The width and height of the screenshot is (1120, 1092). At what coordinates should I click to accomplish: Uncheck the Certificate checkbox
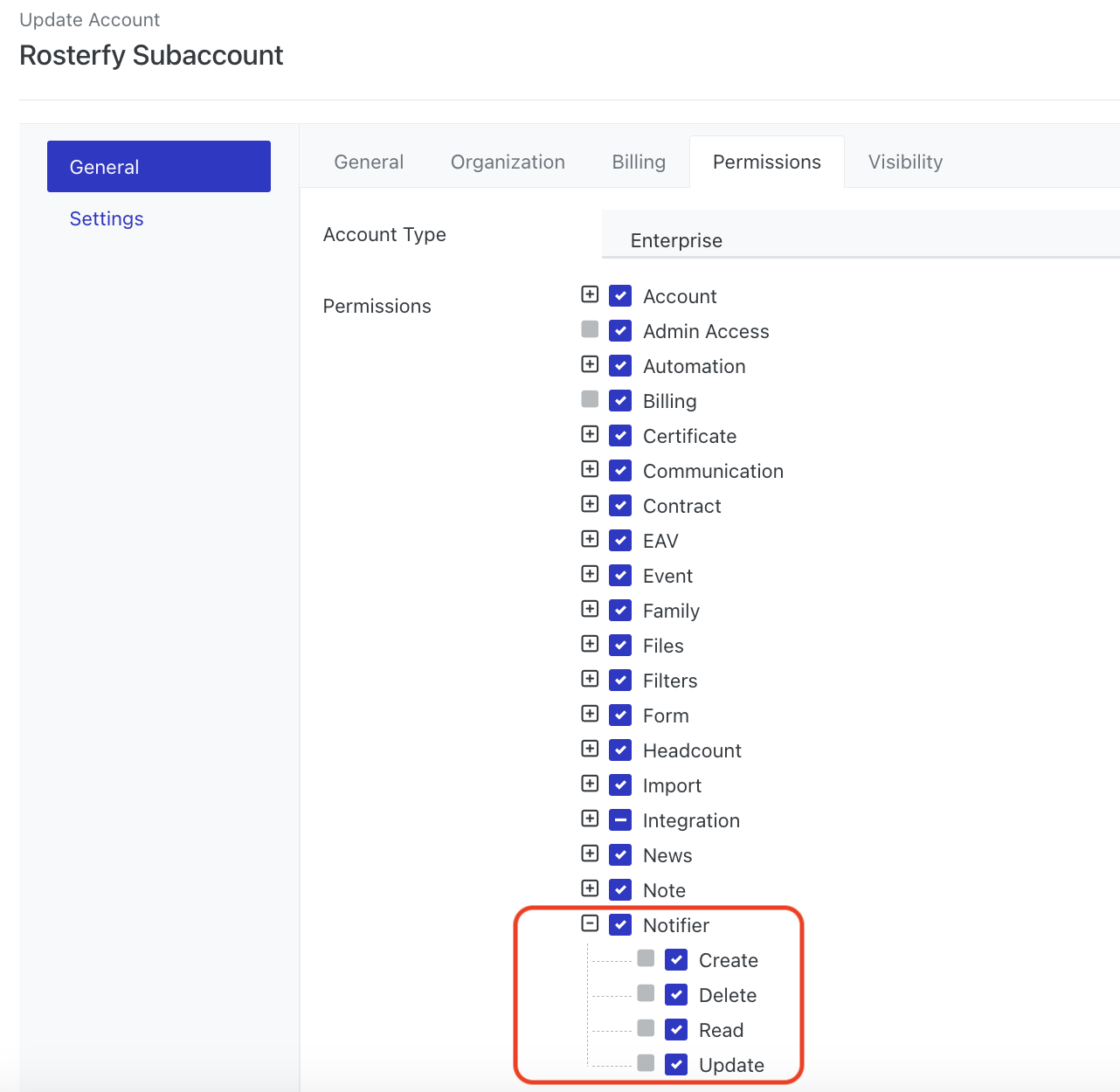click(620, 435)
